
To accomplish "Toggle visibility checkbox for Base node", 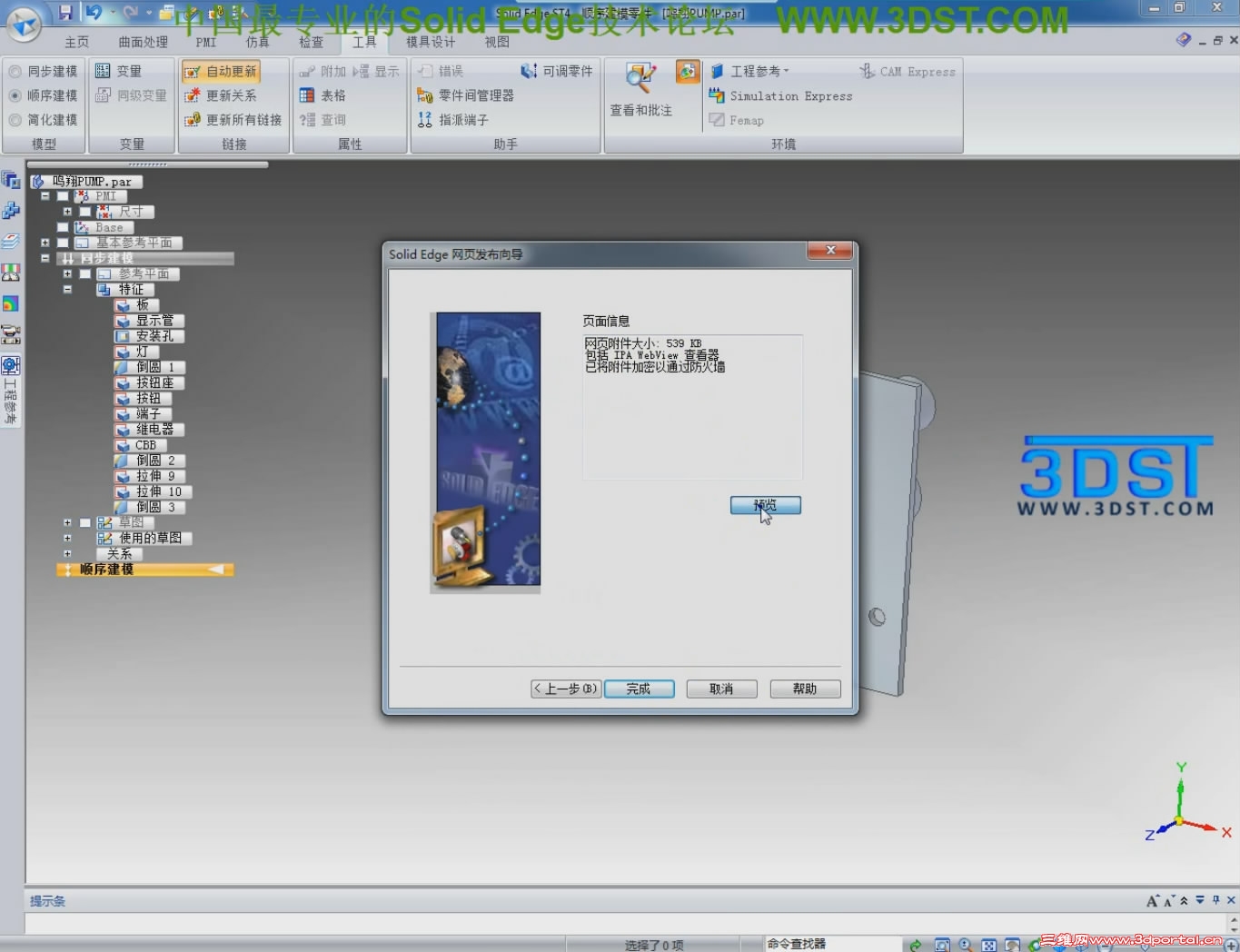I will (x=63, y=227).
